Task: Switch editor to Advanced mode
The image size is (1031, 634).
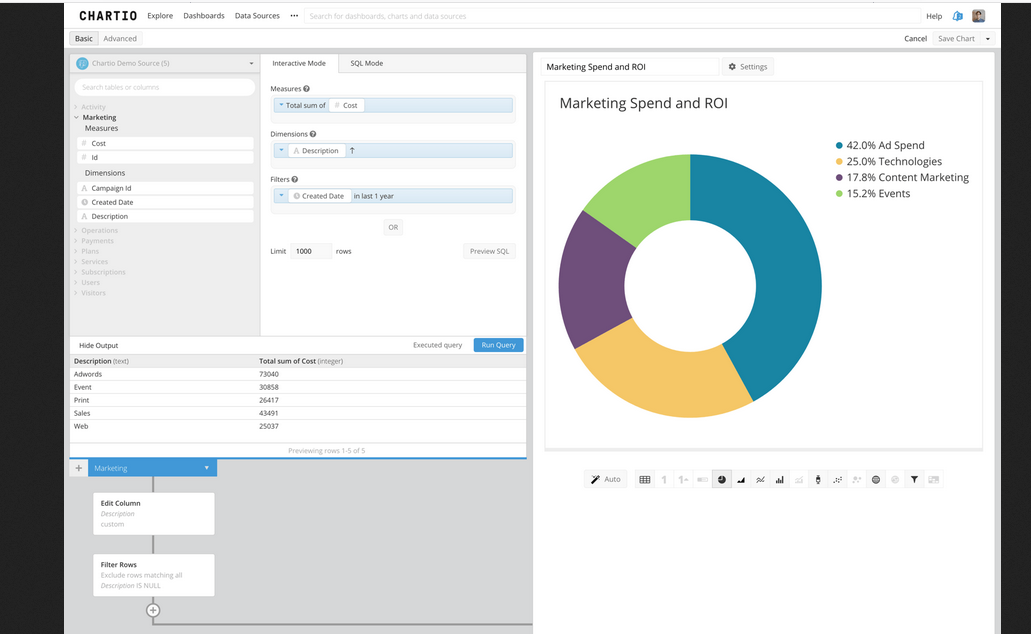Action: pyautogui.click(x=120, y=39)
